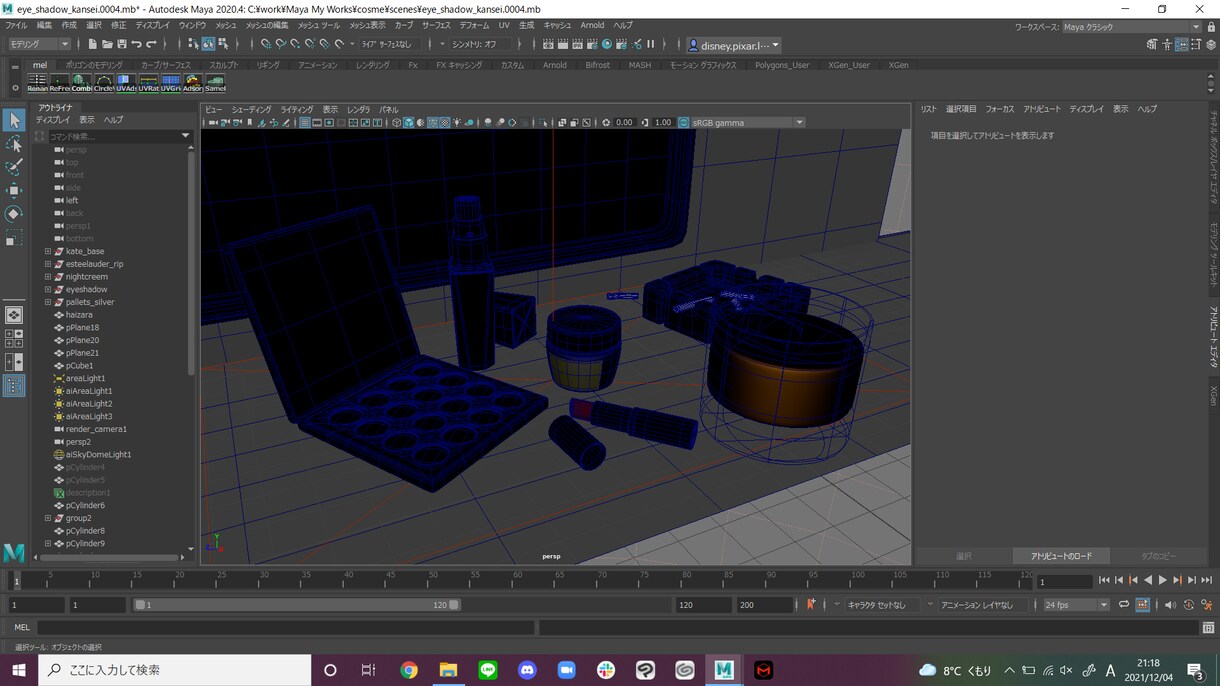1220x686 pixels.
Task: Click the UVGri shelf button
Action: click(x=171, y=83)
